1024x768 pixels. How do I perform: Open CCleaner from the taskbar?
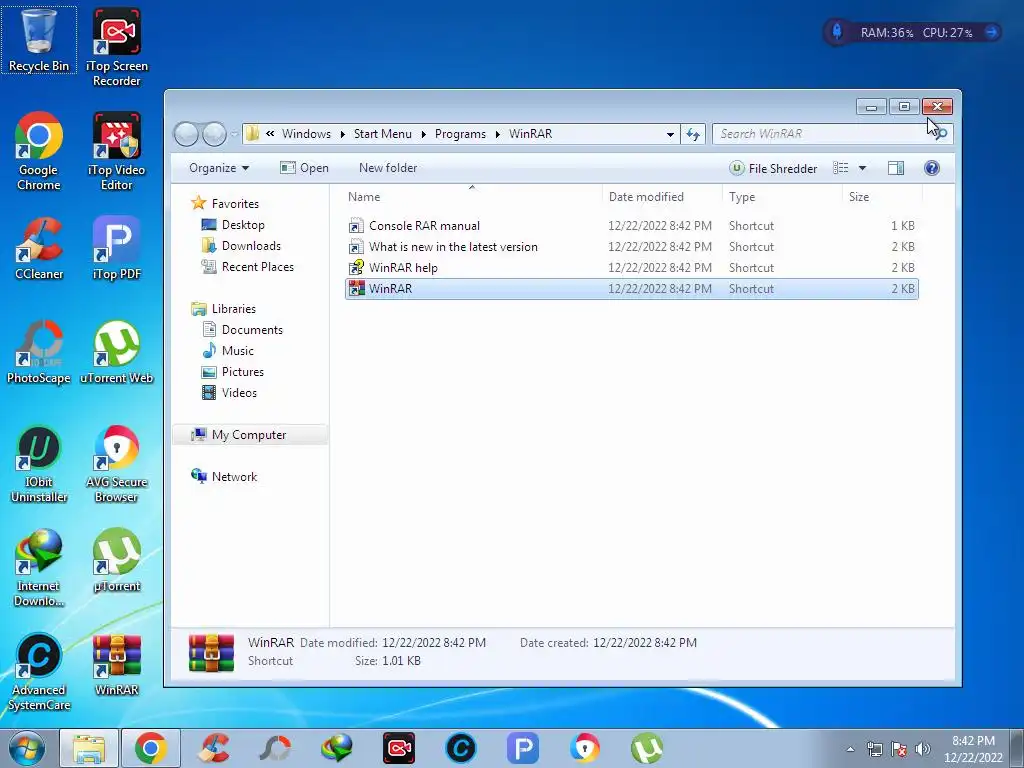[x=215, y=748]
